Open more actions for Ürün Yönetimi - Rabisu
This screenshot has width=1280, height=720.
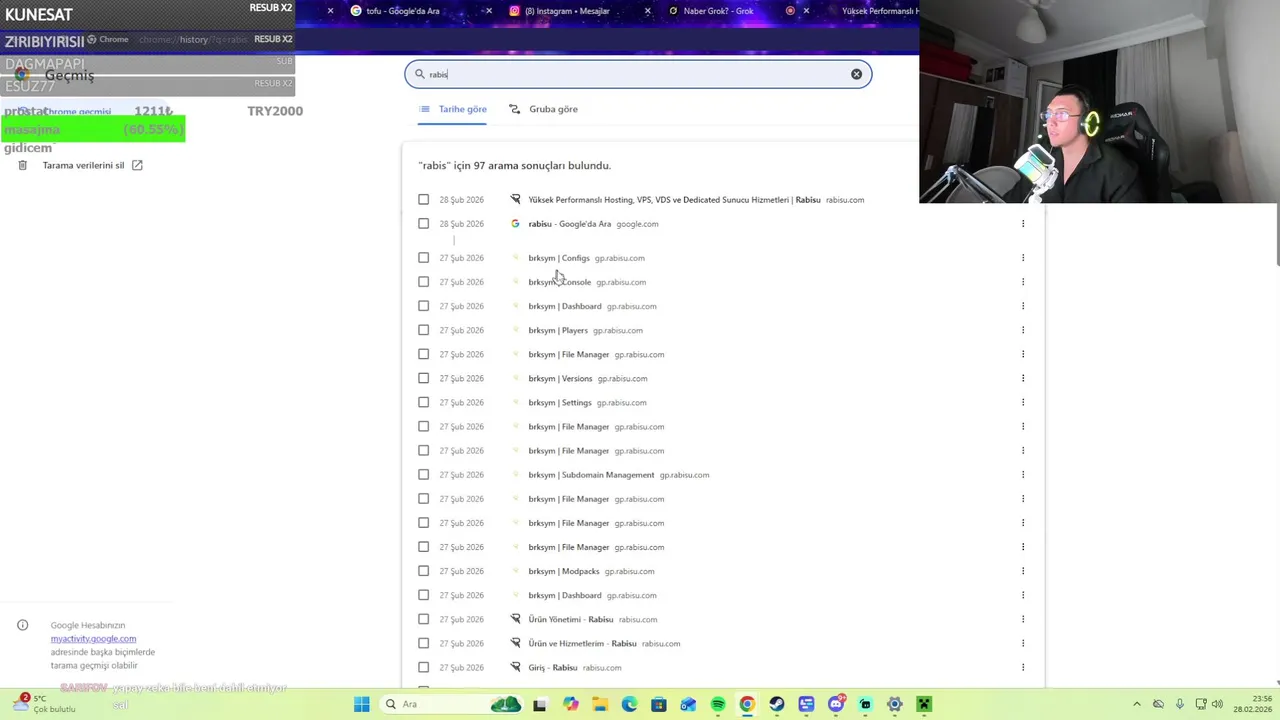pyautogui.click(x=1023, y=619)
